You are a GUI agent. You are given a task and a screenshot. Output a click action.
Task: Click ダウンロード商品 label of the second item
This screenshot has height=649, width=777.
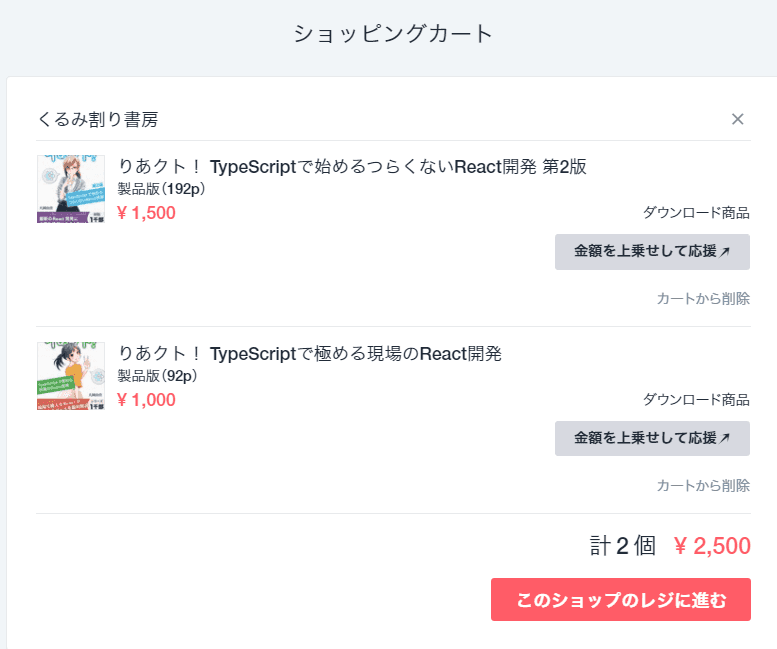pyautogui.click(x=696, y=399)
